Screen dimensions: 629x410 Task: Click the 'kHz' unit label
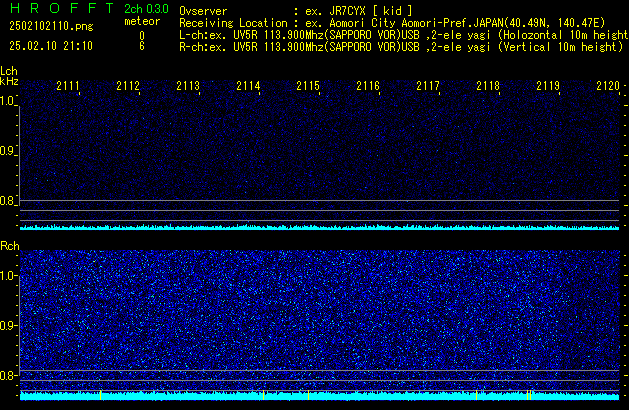coord(9,81)
